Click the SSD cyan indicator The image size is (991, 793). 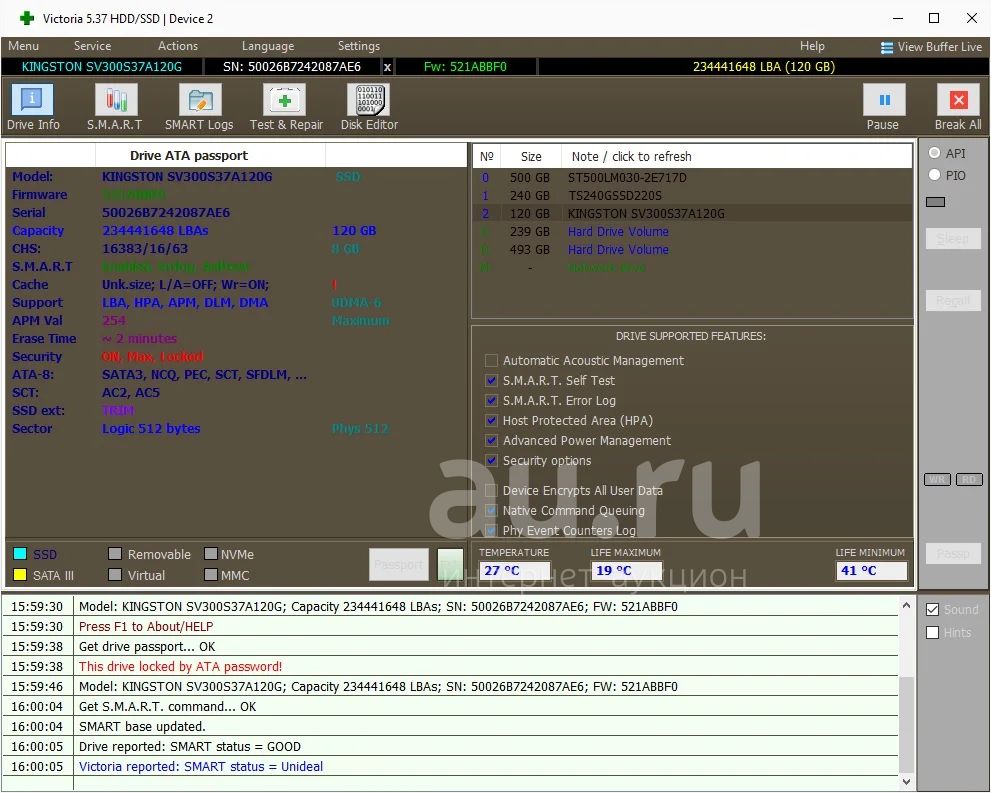[20, 554]
